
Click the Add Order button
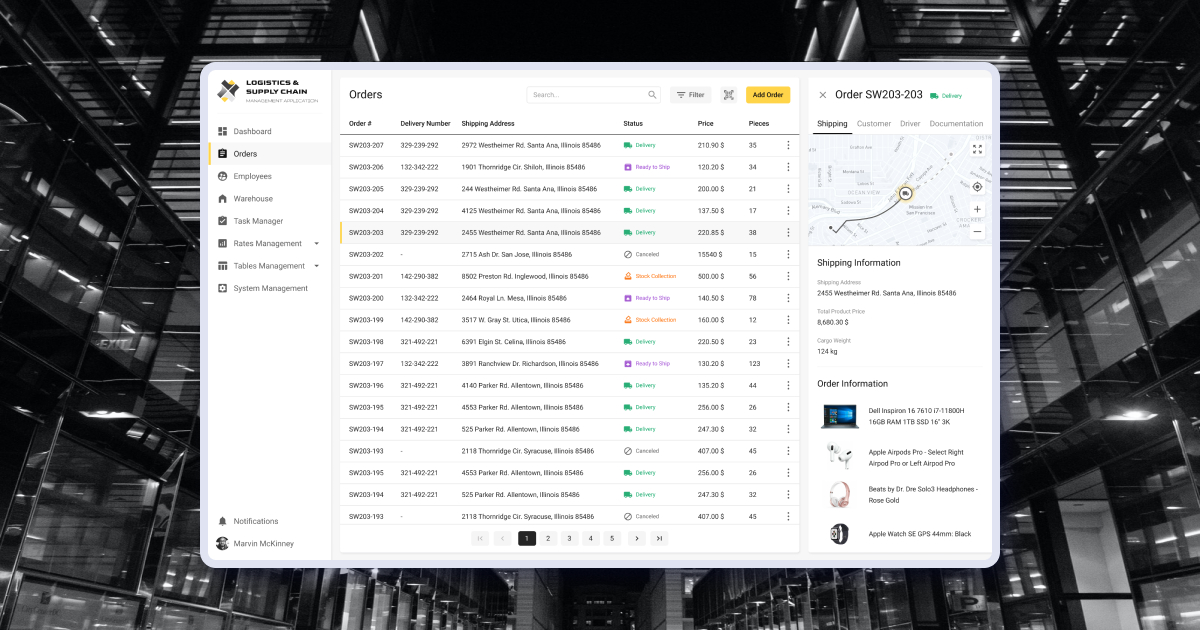(767, 94)
